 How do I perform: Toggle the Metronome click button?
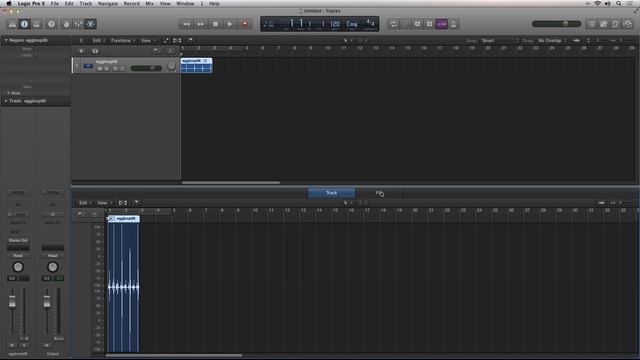pos(453,24)
